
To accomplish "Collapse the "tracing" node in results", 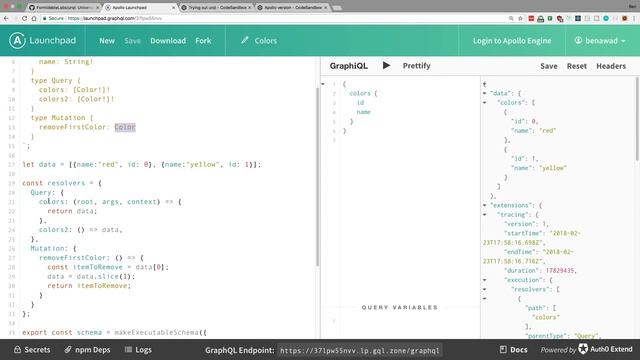I will pos(484,215).
